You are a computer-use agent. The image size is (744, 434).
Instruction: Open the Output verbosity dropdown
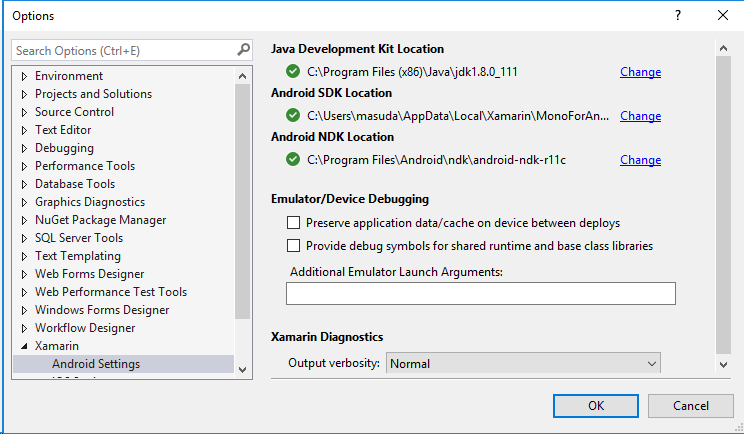[524, 364]
